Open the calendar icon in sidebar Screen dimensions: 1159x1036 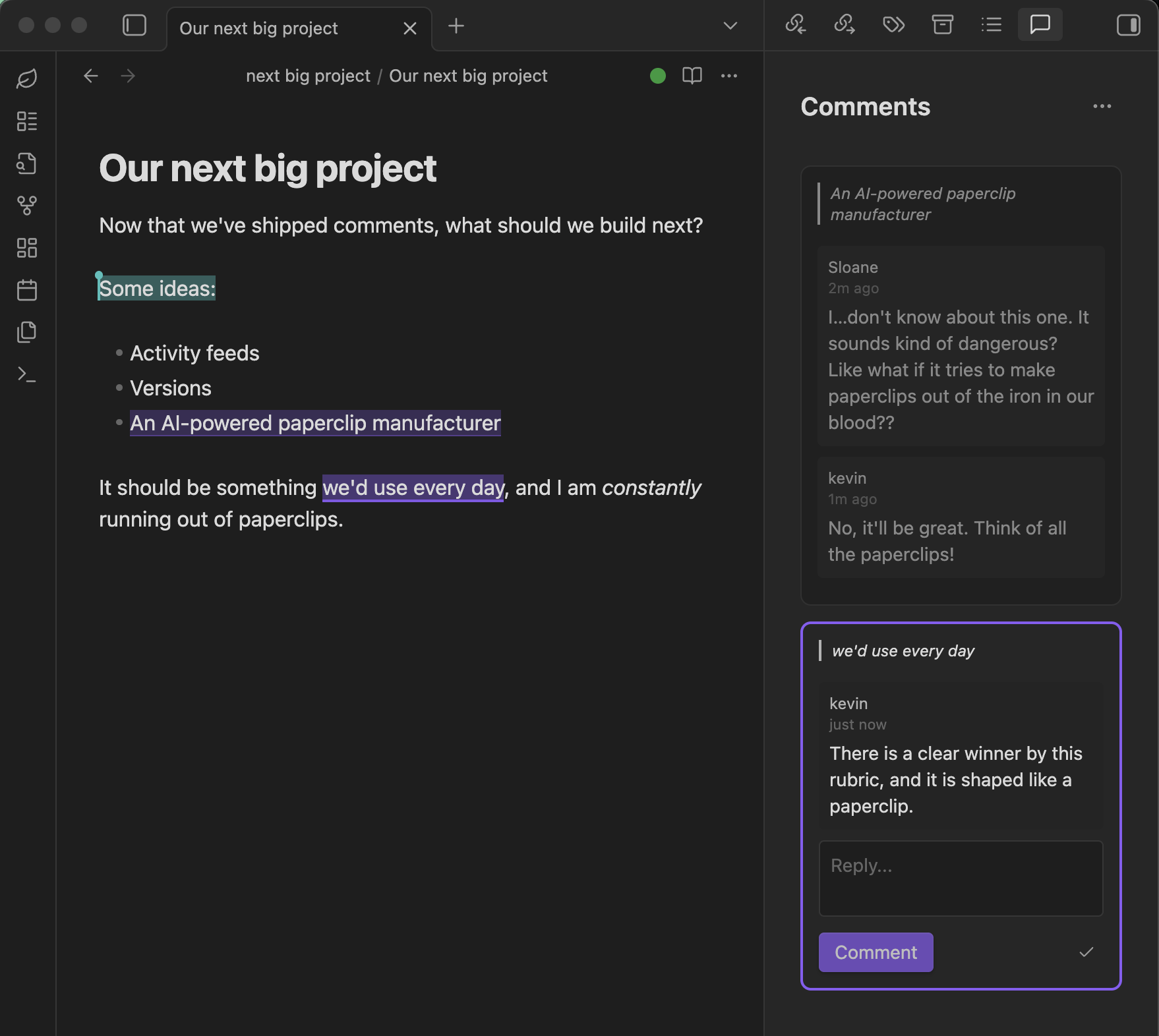tap(27, 290)
